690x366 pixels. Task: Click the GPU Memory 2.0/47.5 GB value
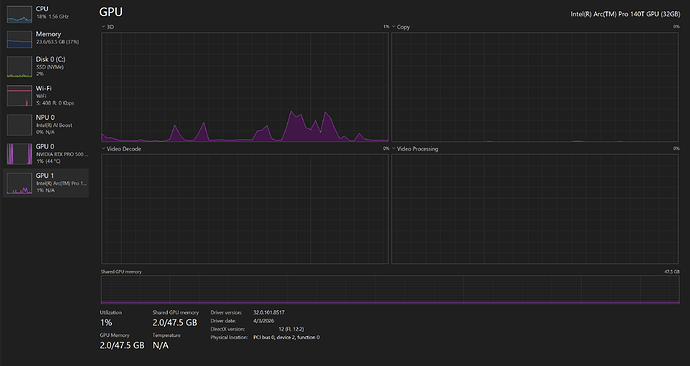[122, 345]
